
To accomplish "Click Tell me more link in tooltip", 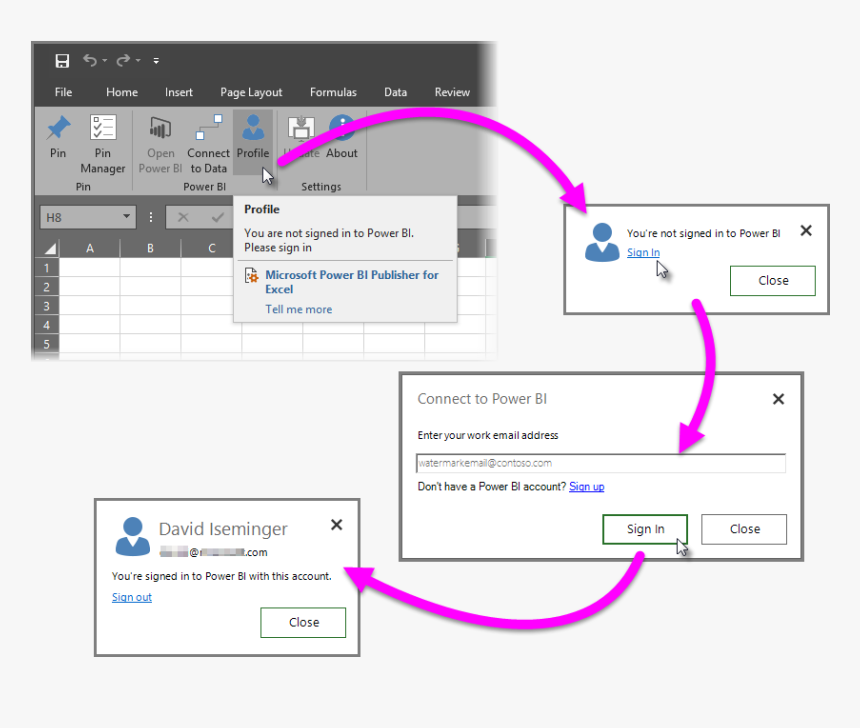I will point(299,309).
